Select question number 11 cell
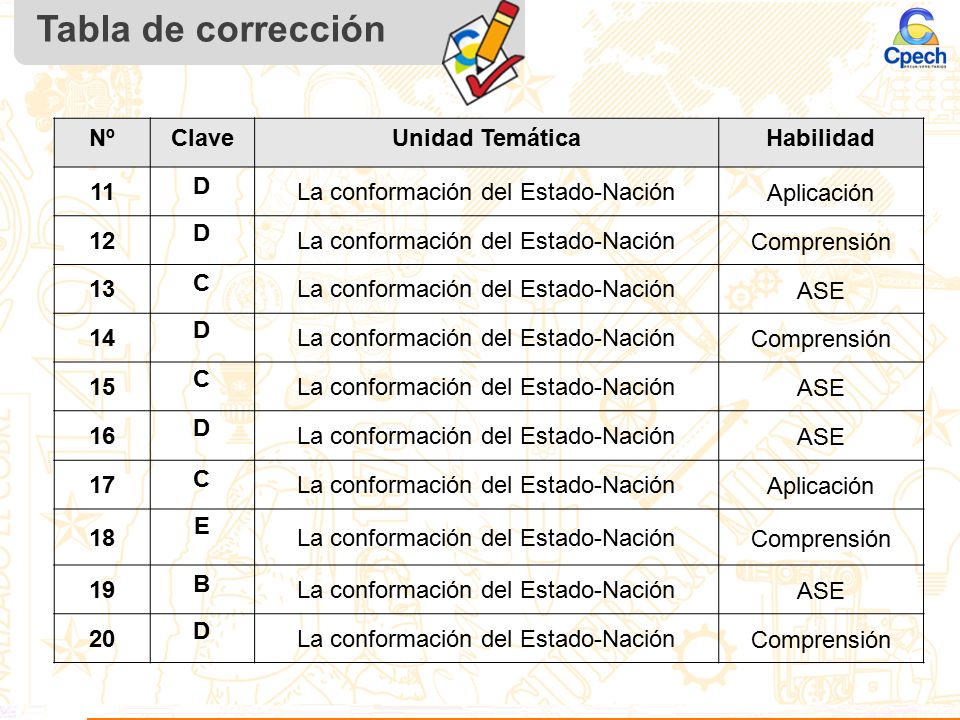The image size is (960, 720). click(x=102, y=192)
